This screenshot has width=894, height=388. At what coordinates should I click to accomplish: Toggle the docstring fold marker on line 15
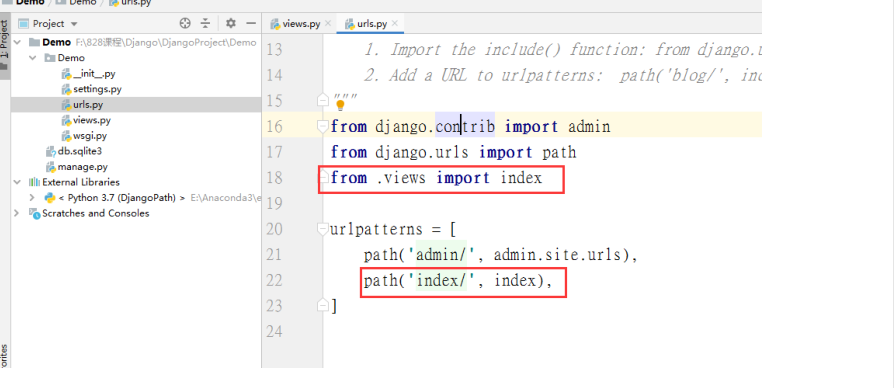[x=323, y=100]
